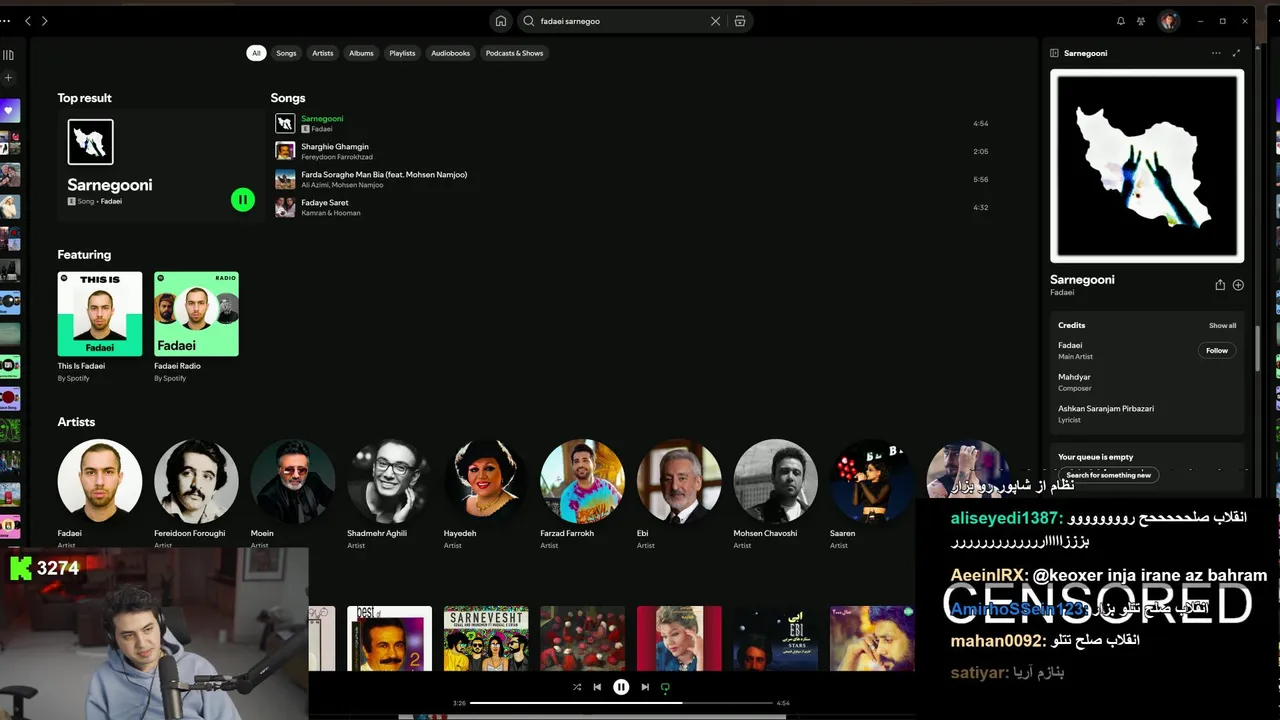Open the user profile avatar menu
Screen dimensions: 1280x720
click(x=1169, y=21)
